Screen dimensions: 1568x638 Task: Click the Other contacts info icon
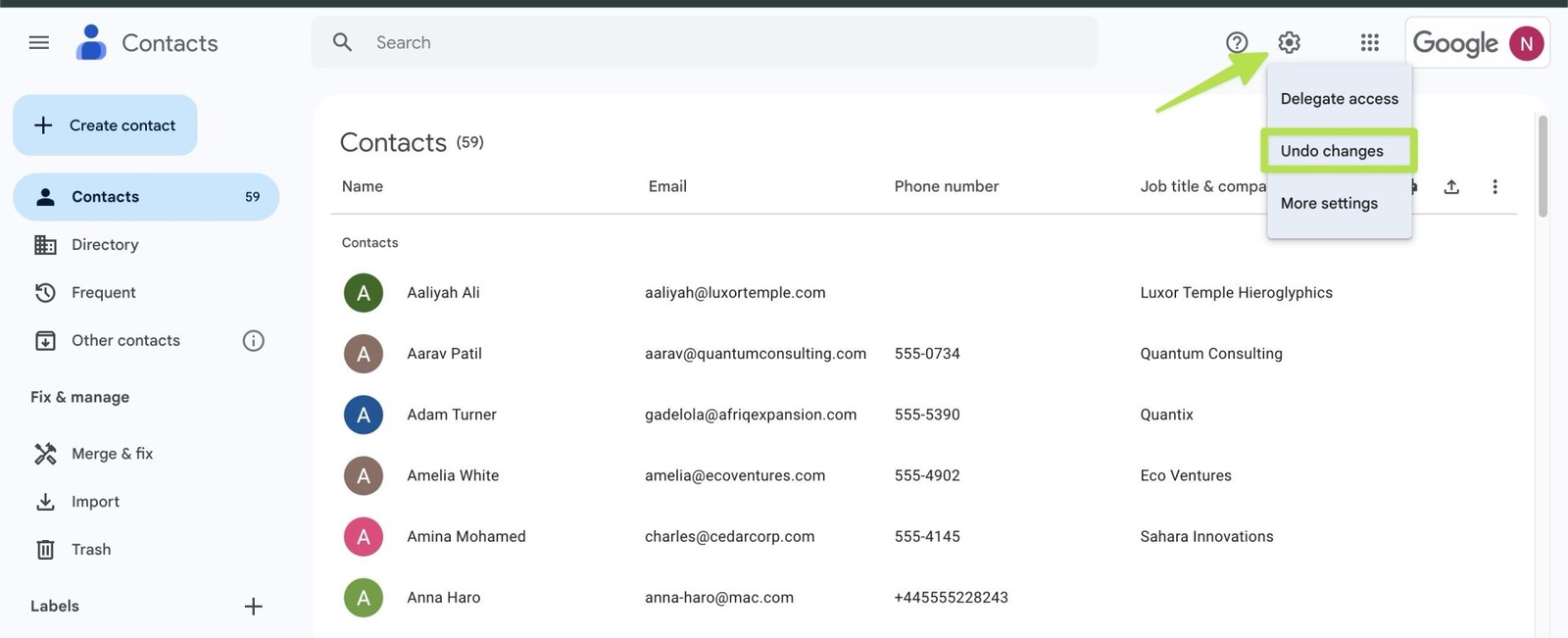(x=253, y=340)
